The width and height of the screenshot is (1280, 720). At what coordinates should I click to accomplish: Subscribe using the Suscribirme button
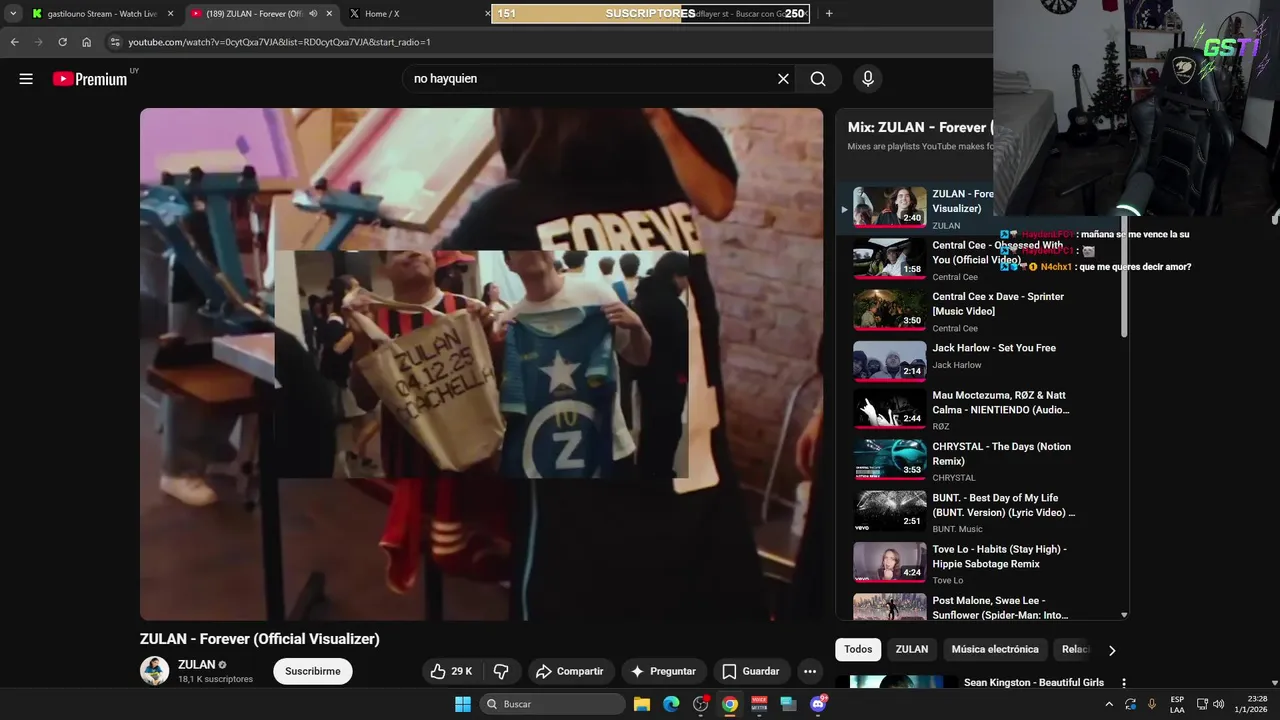[x=312, y=671]
